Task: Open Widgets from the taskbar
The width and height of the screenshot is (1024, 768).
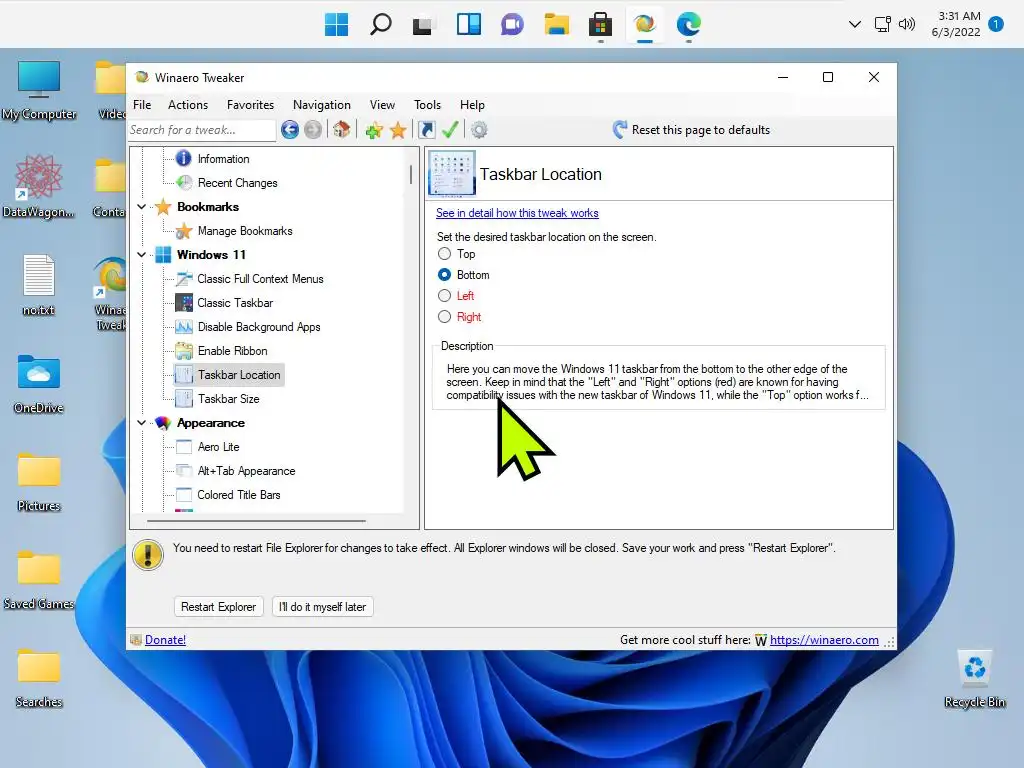Action: (x=469, y=25)
